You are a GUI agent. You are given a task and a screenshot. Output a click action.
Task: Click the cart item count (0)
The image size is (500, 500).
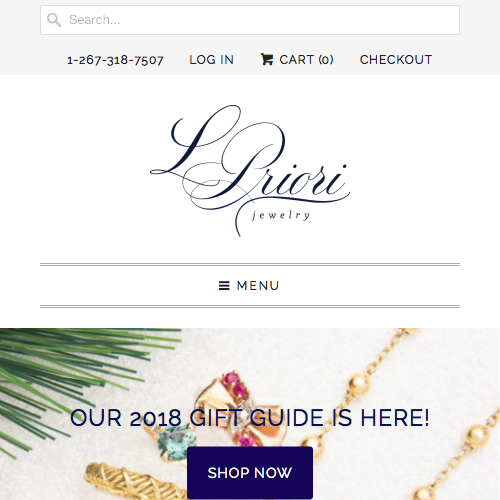326,60
